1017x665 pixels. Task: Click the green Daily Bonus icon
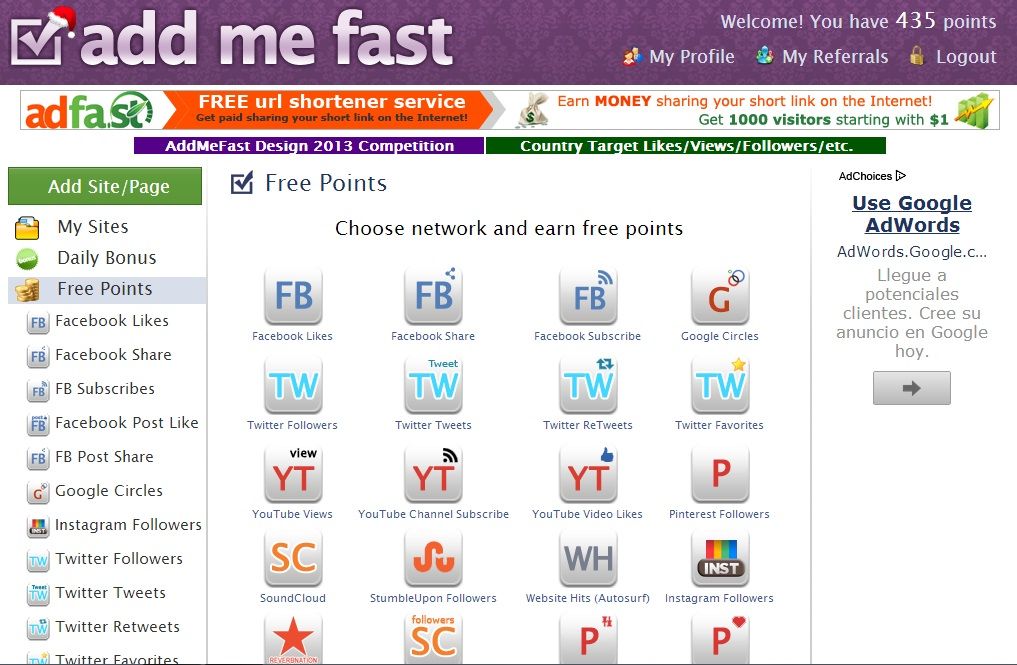click(x=27, y=259)
